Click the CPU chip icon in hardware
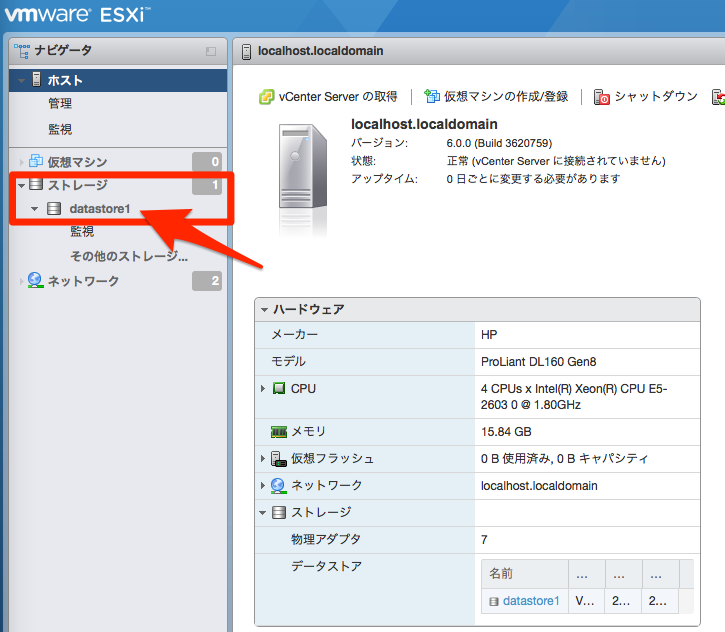 279,388
